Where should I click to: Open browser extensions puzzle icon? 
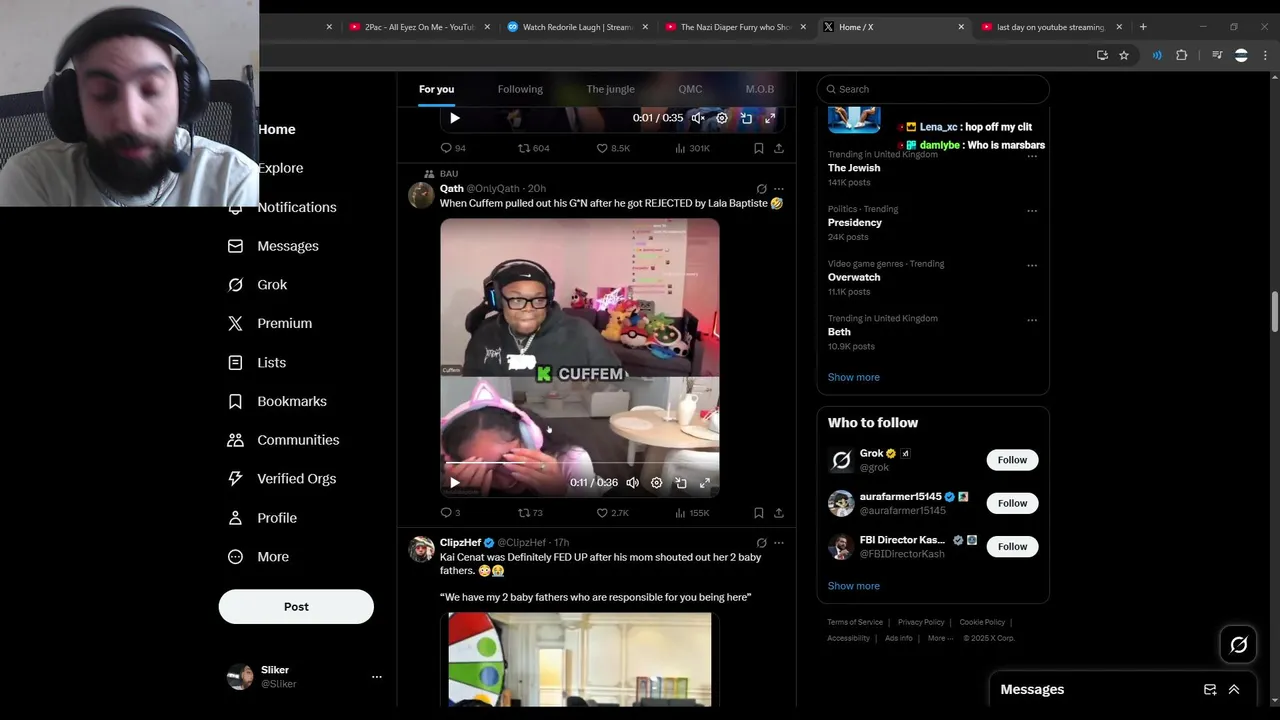click(1181, 56)
